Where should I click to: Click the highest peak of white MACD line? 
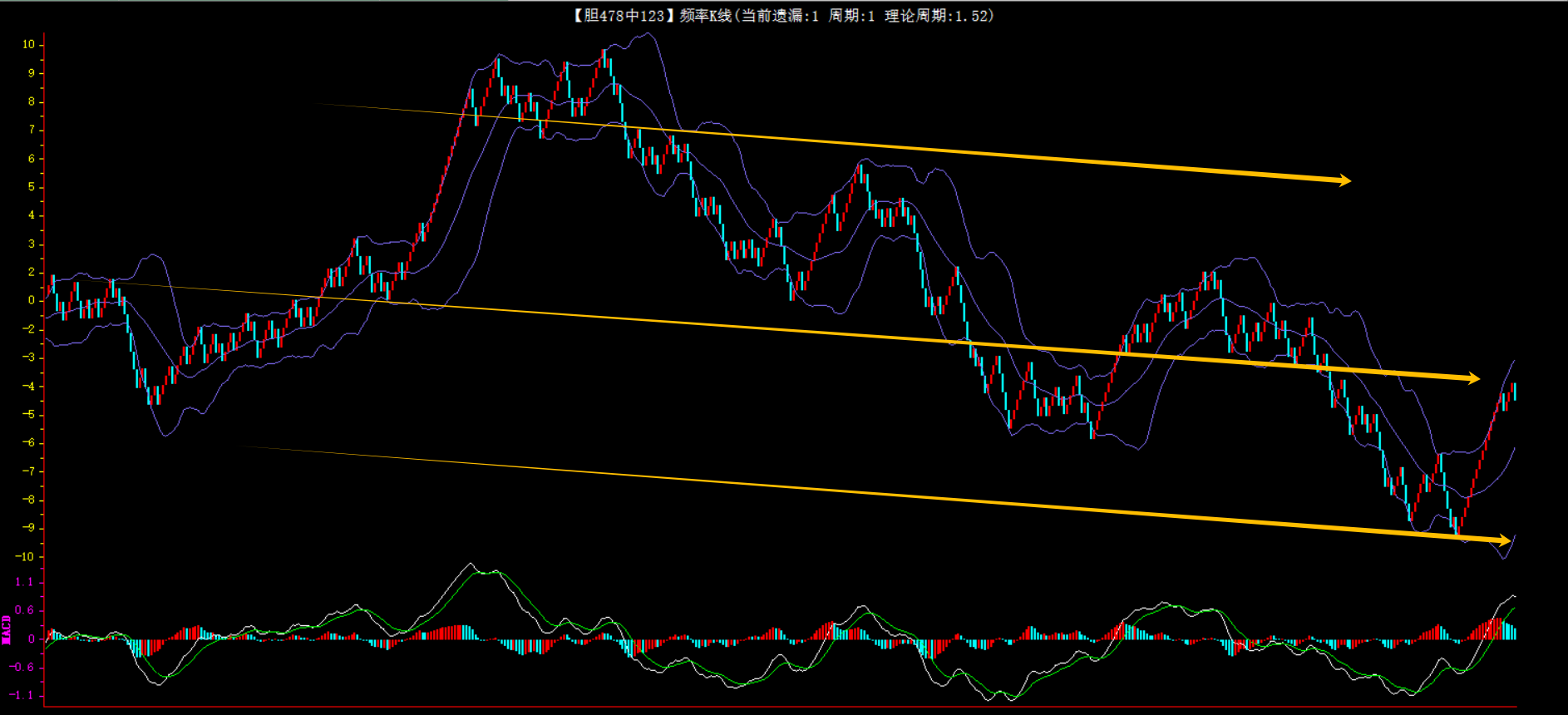click(470, 565)
